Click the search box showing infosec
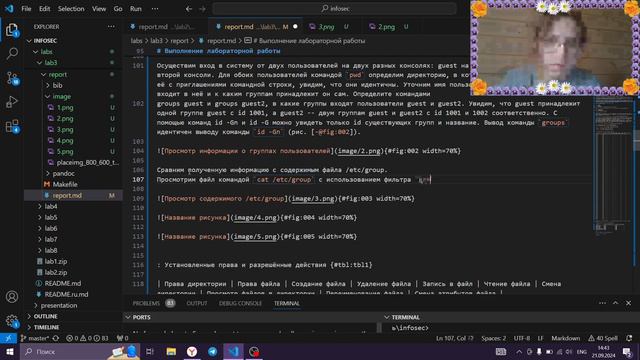 click(334, 9)
